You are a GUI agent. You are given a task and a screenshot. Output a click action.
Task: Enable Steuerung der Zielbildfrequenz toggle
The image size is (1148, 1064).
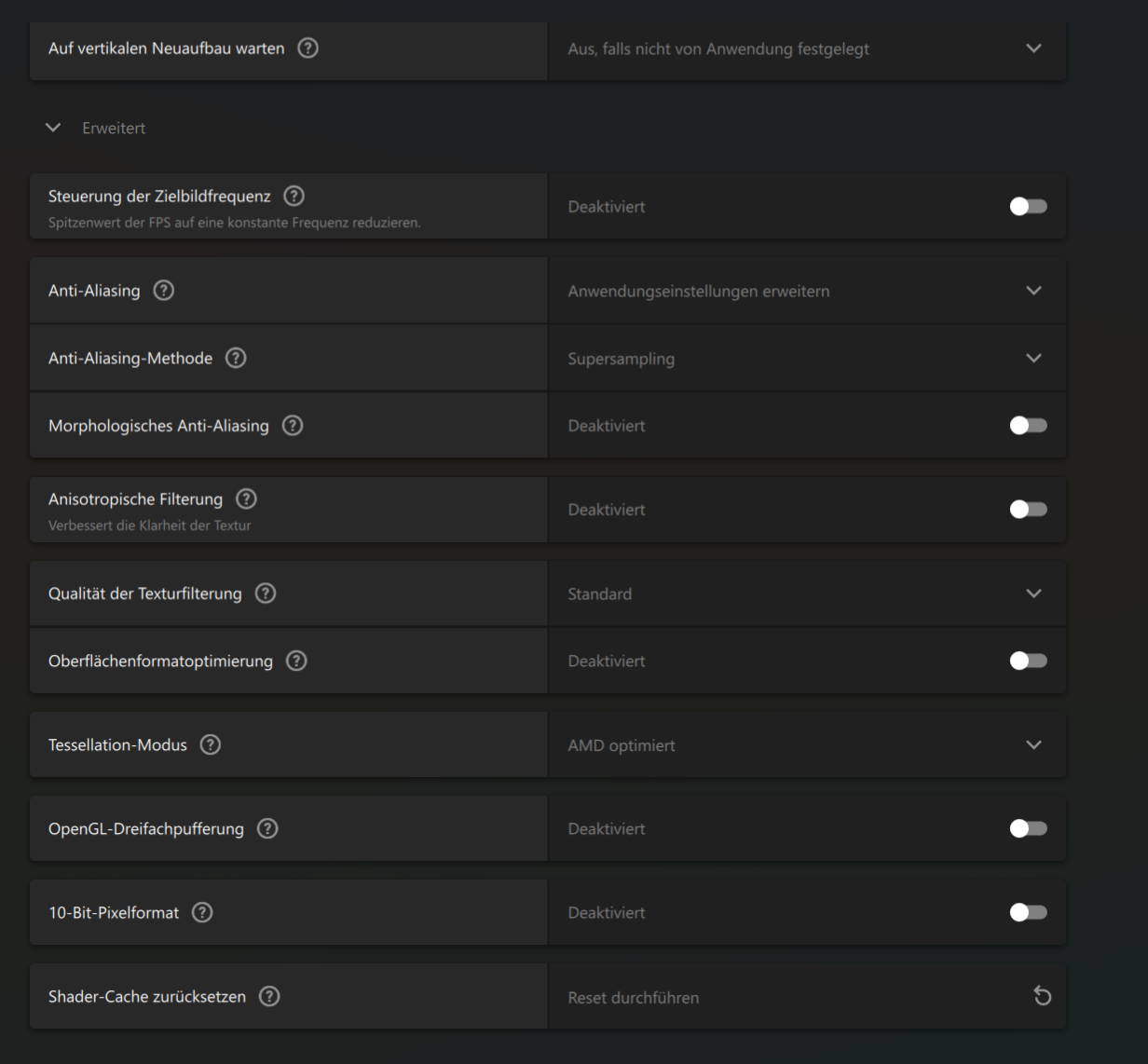point(1028,206)
